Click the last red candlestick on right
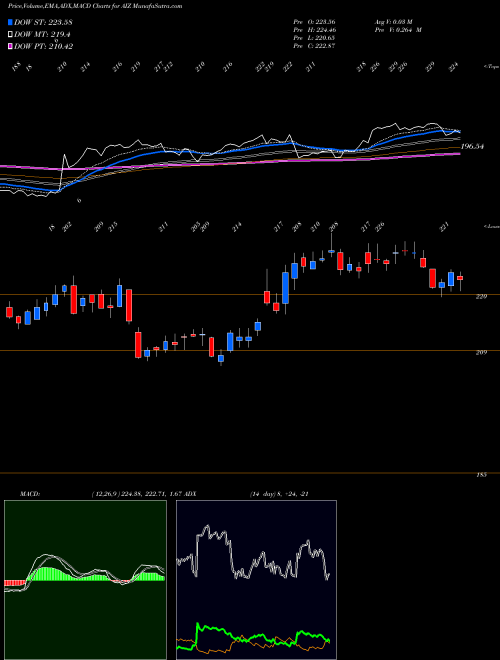 [x=460, y=278]
